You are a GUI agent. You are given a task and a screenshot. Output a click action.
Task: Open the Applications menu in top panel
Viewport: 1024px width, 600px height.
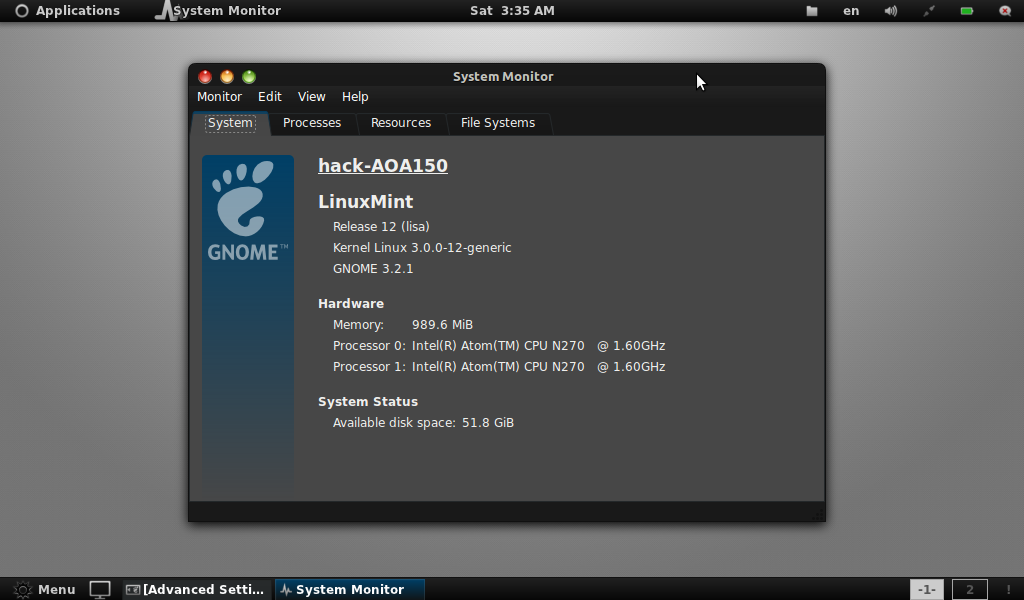pos(68,10)
